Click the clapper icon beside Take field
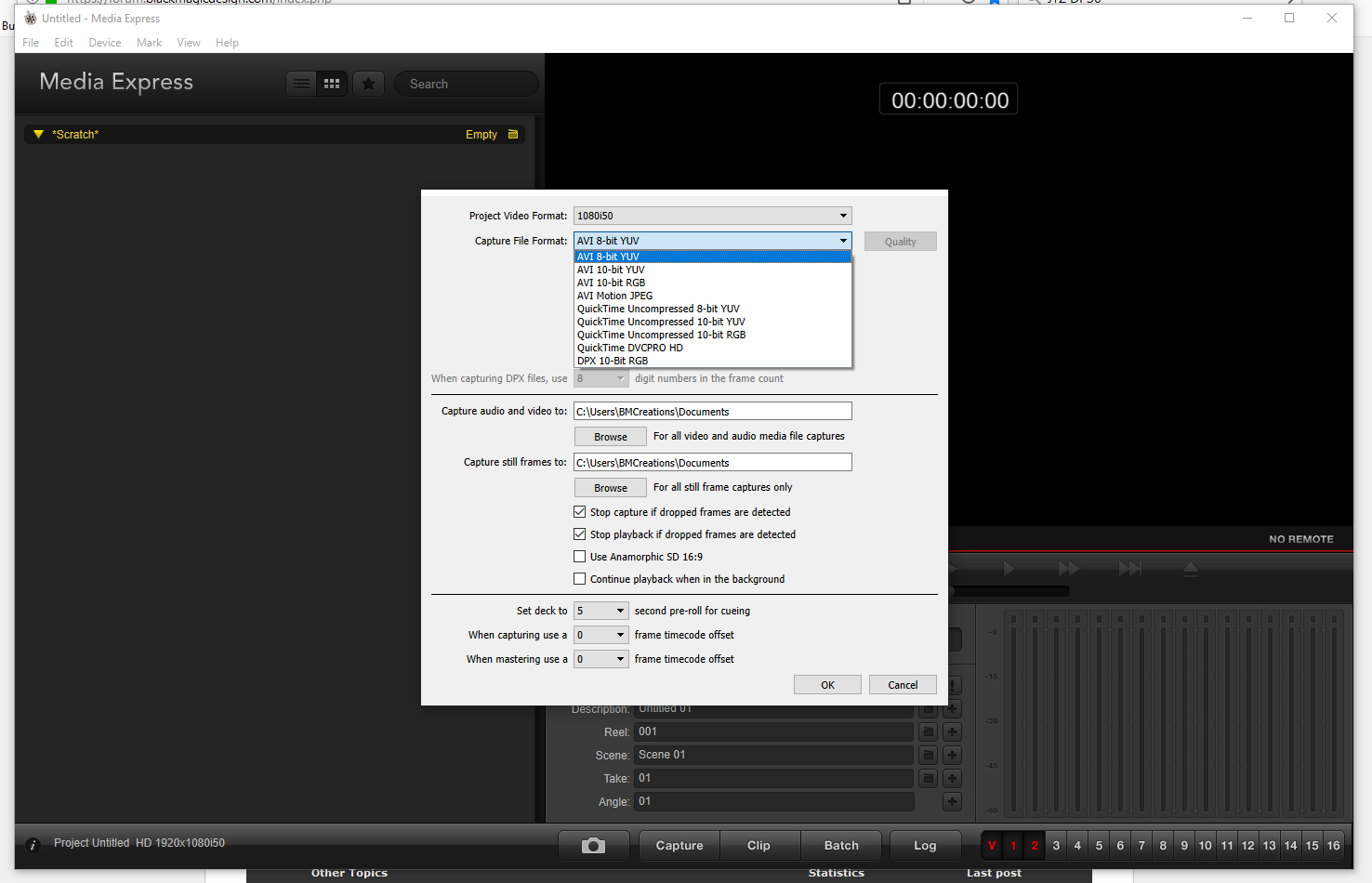 pyautogui.click(x=928, y=779)
